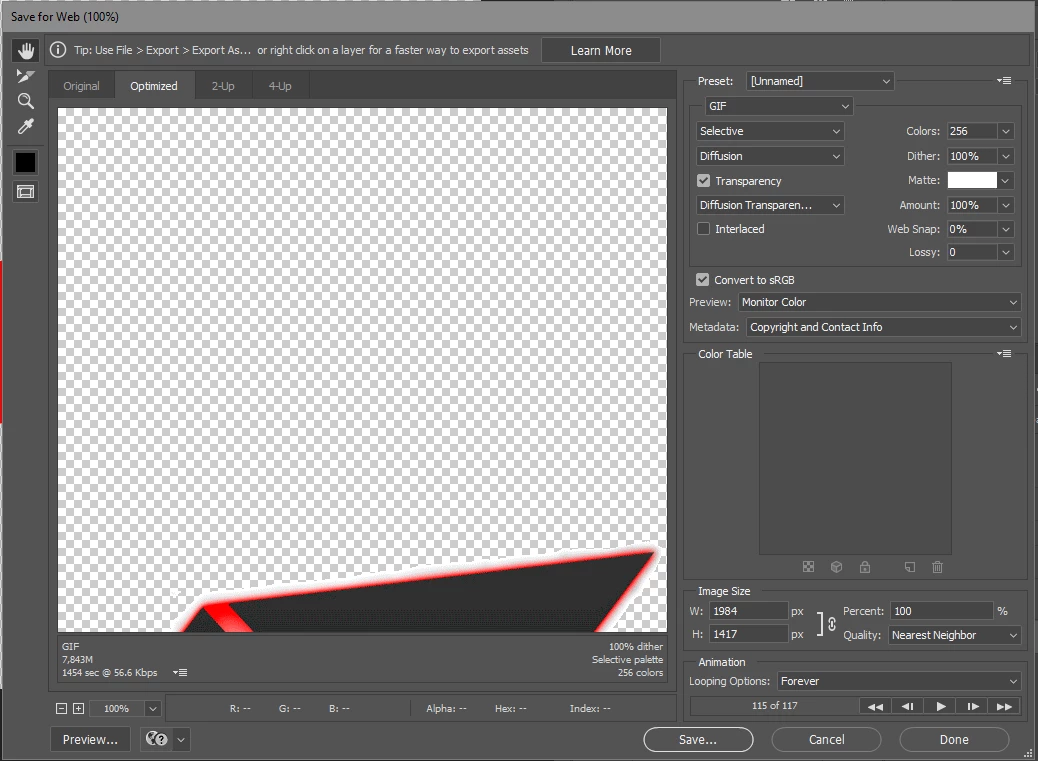Select the Hand tool

coord(26,51)
